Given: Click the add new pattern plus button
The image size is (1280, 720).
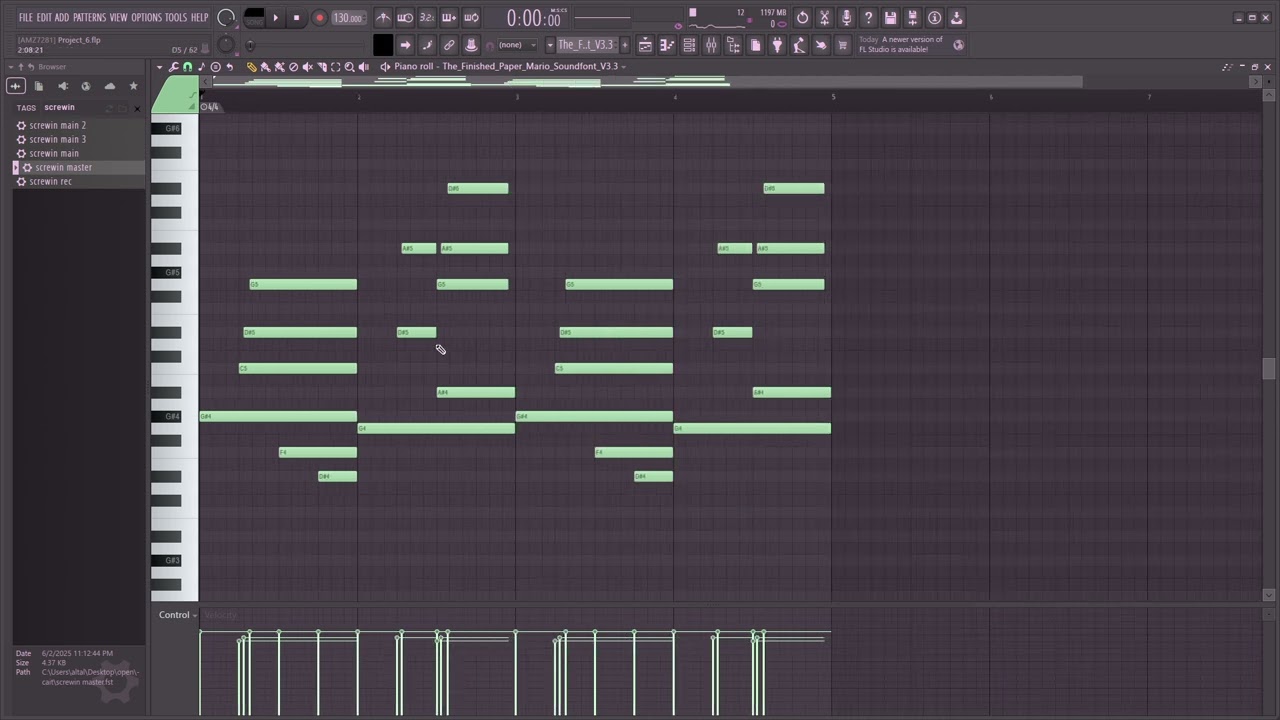Looking at the screenshot, I should (625, 45).
